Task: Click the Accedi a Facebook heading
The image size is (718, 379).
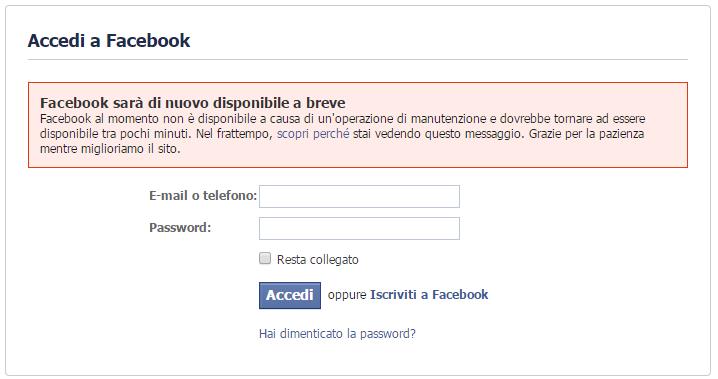Action: [x=109, y=41]
